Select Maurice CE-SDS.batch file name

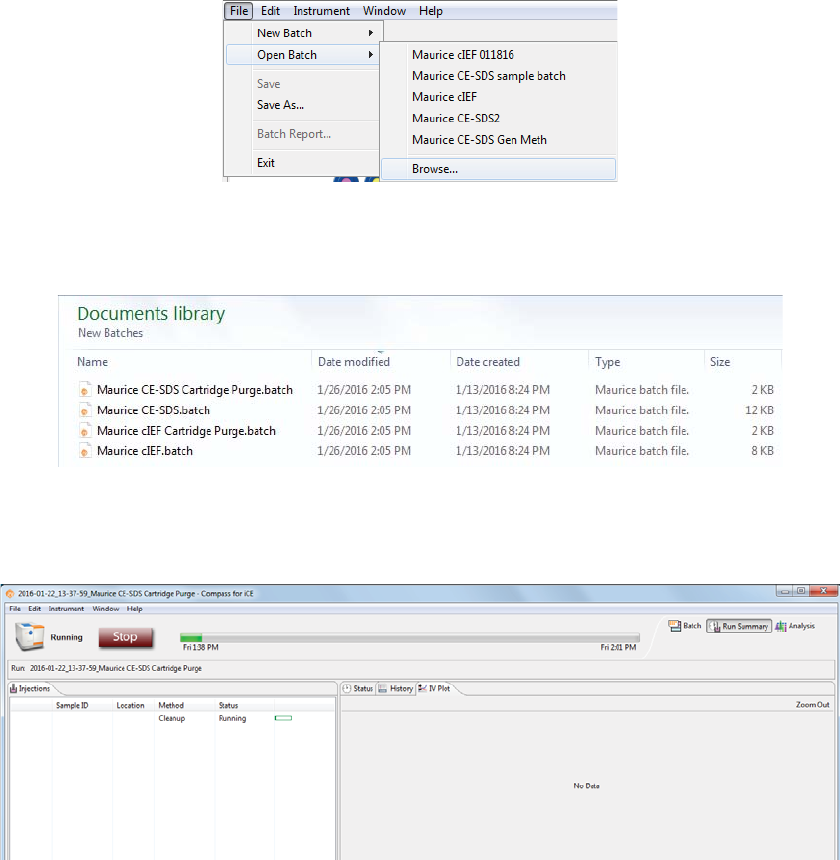click(153, 410)
